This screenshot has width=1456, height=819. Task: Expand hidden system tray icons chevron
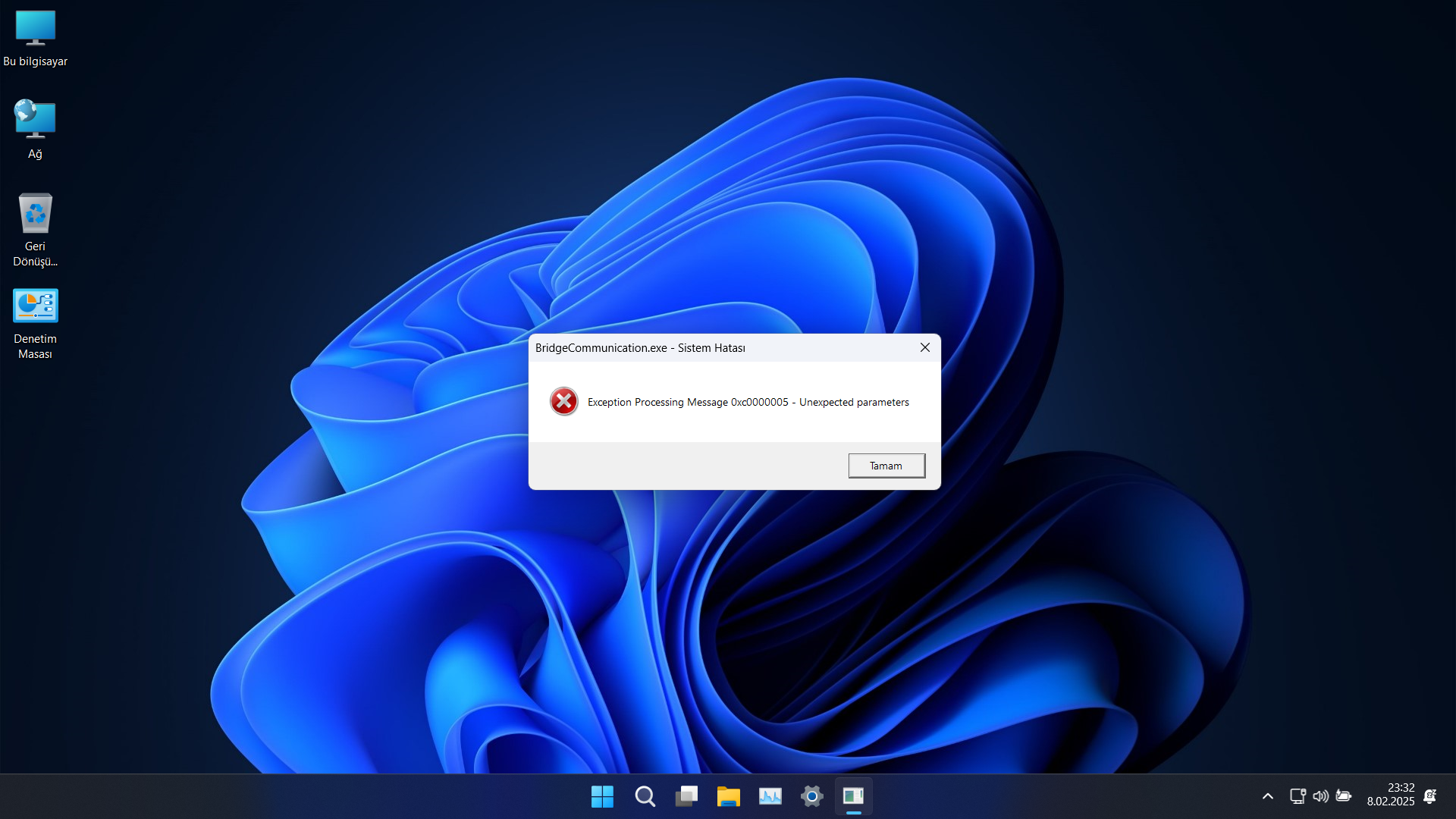pyautogui.click(x=1267, y=796)
